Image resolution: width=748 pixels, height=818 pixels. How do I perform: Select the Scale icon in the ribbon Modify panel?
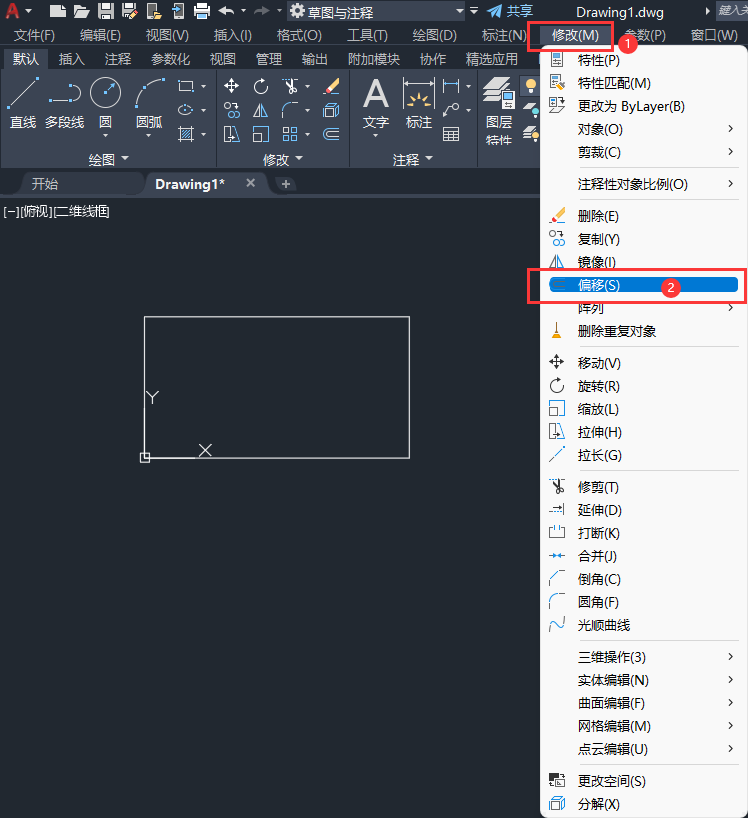[x=260, y=134]
